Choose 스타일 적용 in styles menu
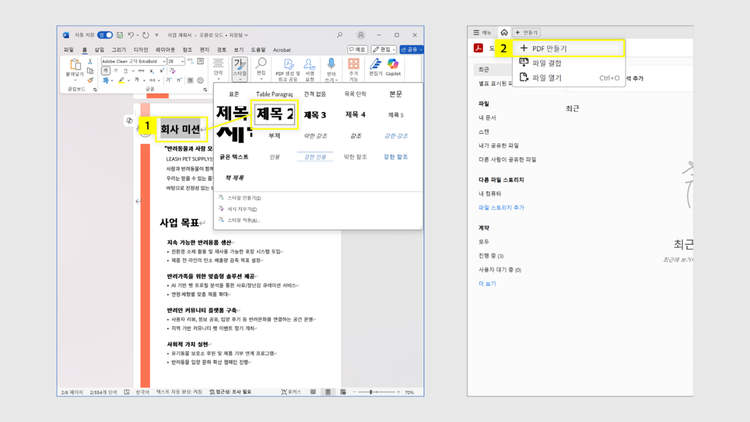Screen dimensions: 750x422 (x=243, y=220)
